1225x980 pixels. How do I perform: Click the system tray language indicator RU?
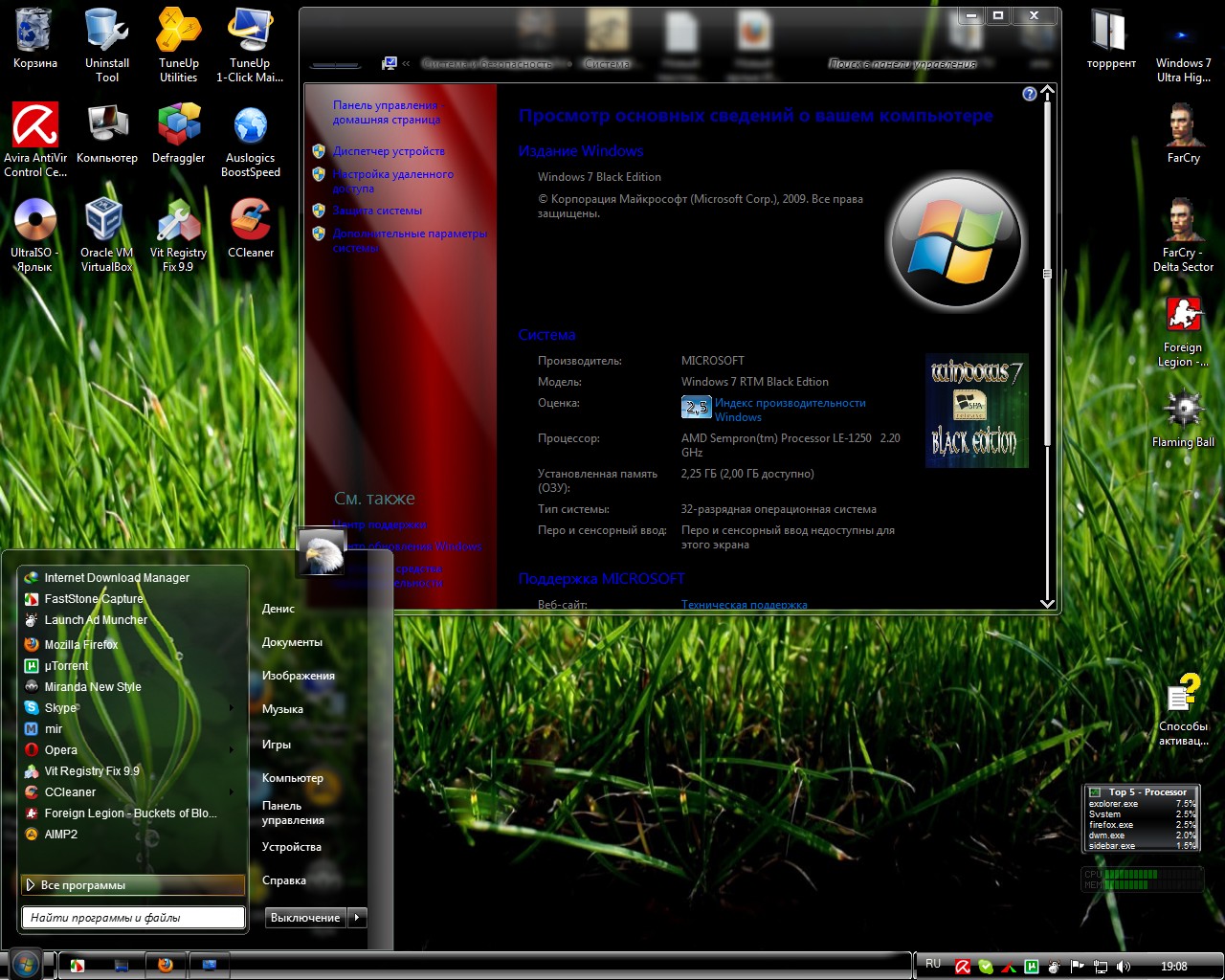933,965
